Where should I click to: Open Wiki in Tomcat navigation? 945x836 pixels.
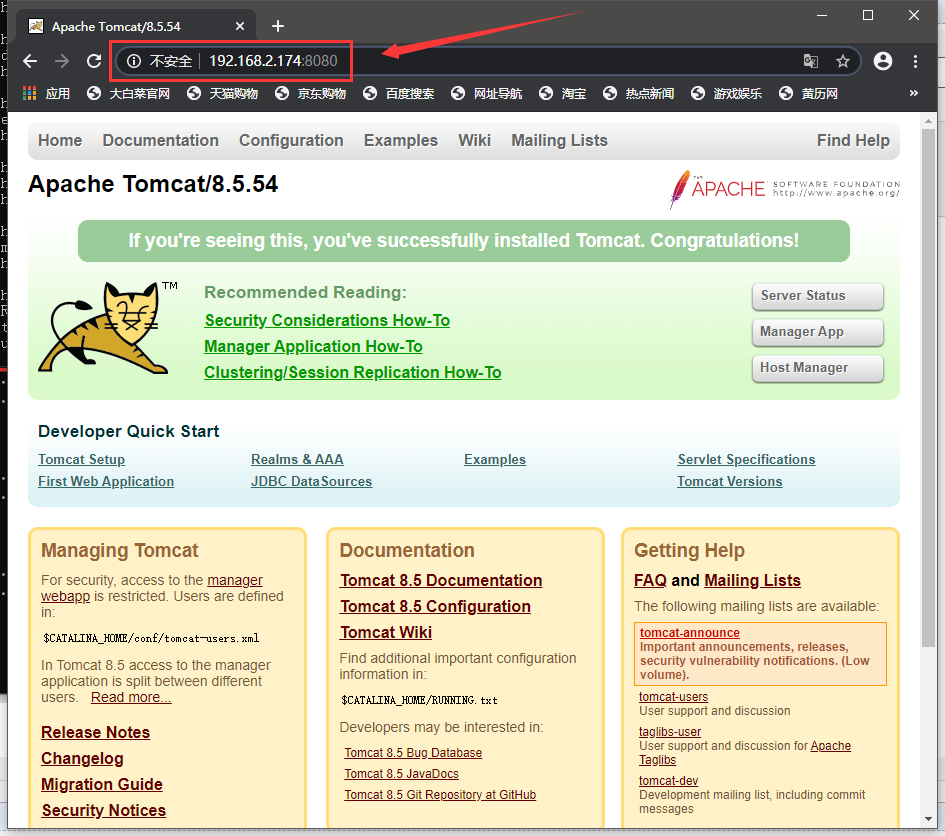pyautogui.click(x=474, y=140)
